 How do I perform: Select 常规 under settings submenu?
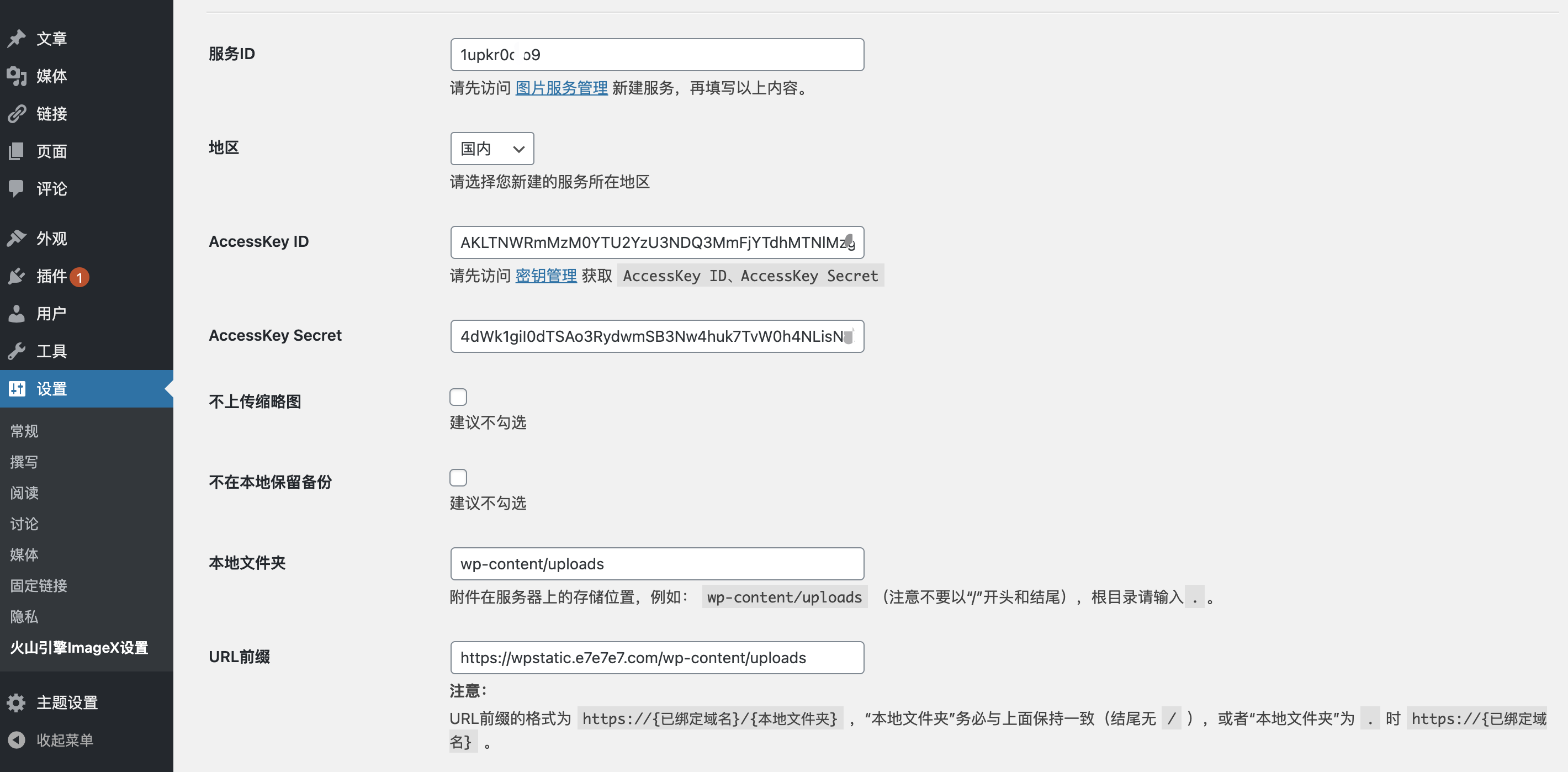[24, 431]
